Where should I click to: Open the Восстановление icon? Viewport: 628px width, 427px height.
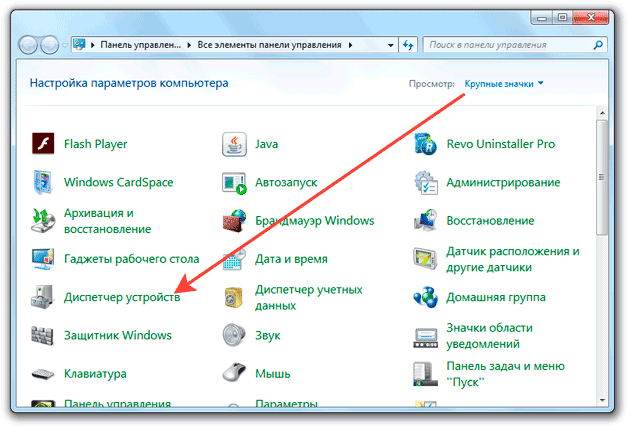[x=425, y=220]
